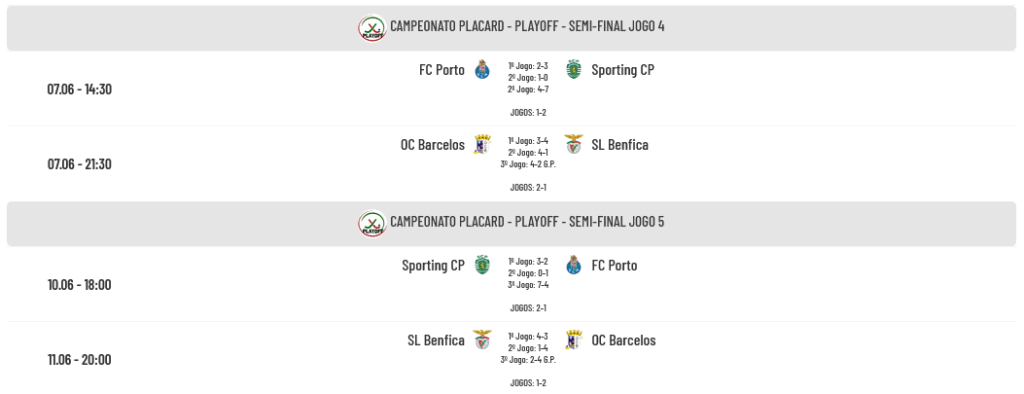Click the Playoff logo in Semi-Final Jogo 5 header

point(372,223)
